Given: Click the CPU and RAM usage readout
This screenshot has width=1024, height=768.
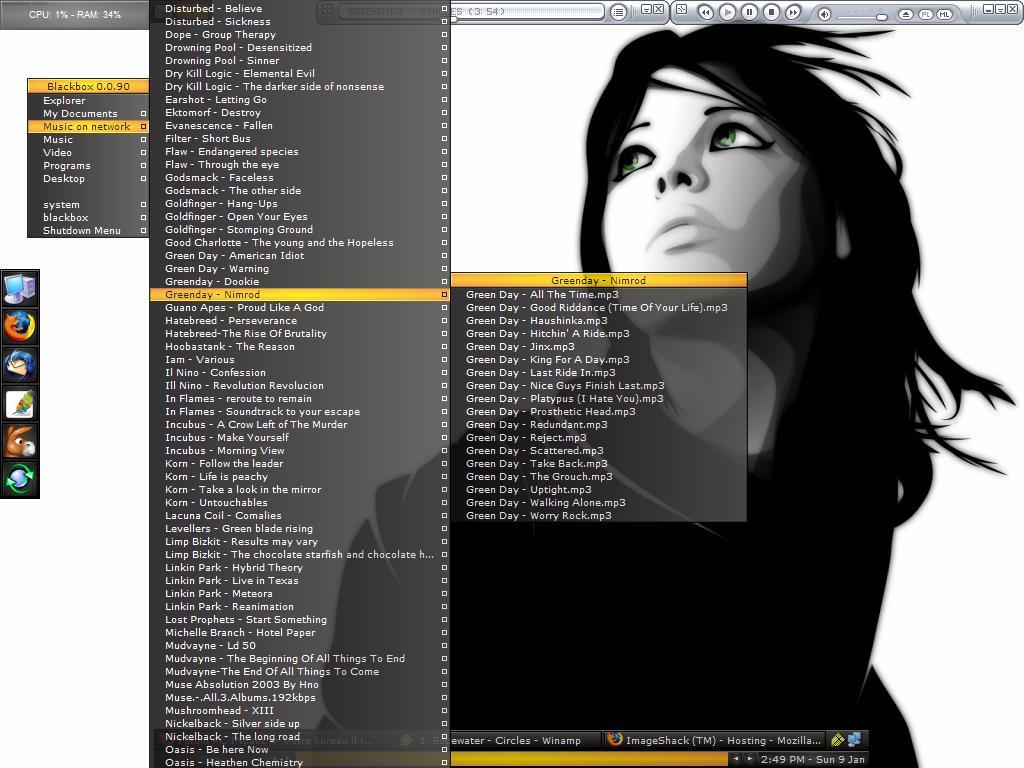Looking at the screenshot, I should (74, 14).
